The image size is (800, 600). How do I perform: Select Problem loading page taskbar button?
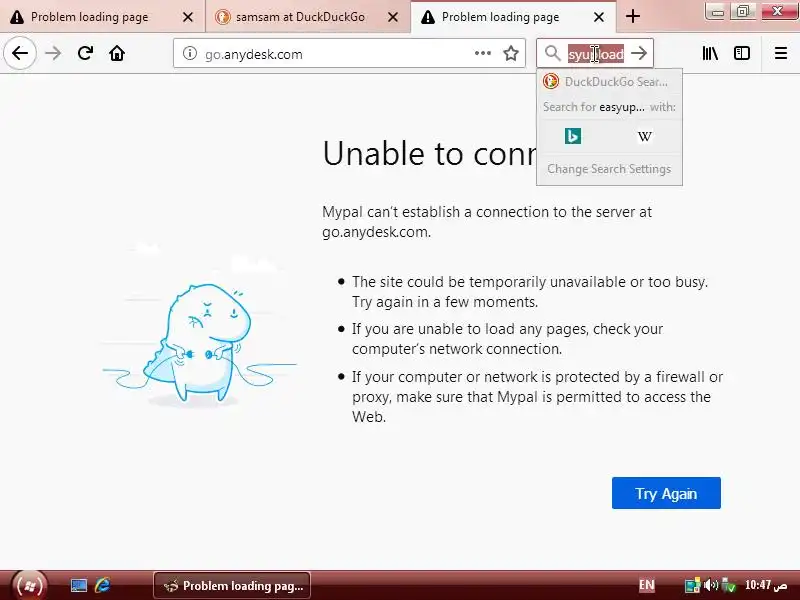point(232,586)
